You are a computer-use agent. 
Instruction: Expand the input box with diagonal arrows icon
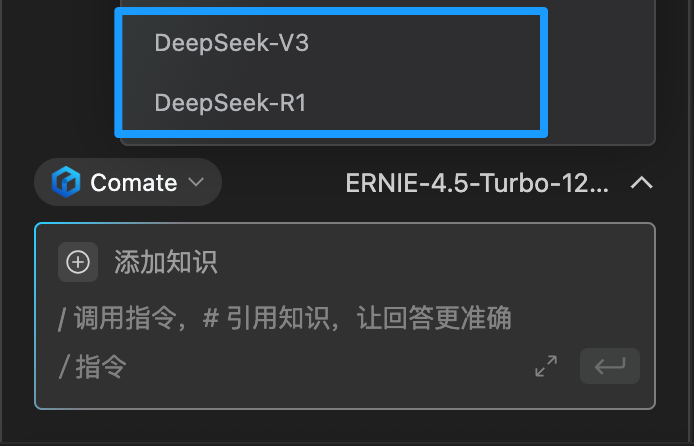546,366
